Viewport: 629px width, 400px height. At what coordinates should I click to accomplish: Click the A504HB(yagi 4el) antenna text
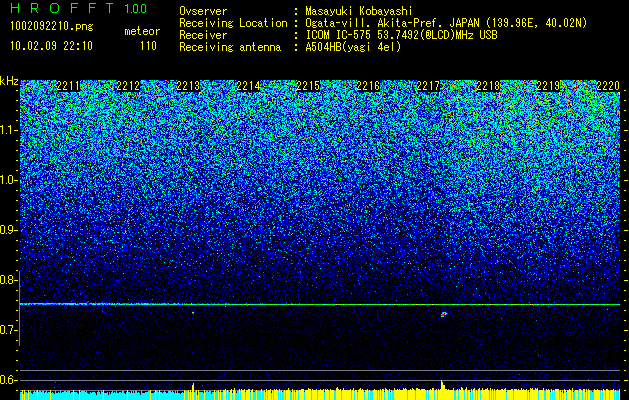[353, 47]
